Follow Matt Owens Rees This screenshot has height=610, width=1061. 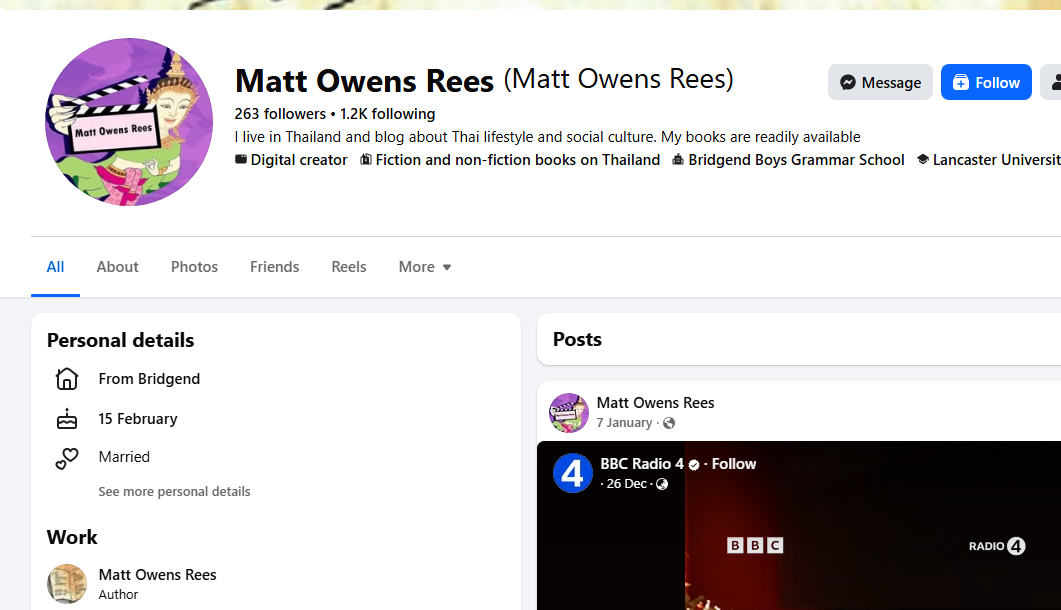[986, 82]
